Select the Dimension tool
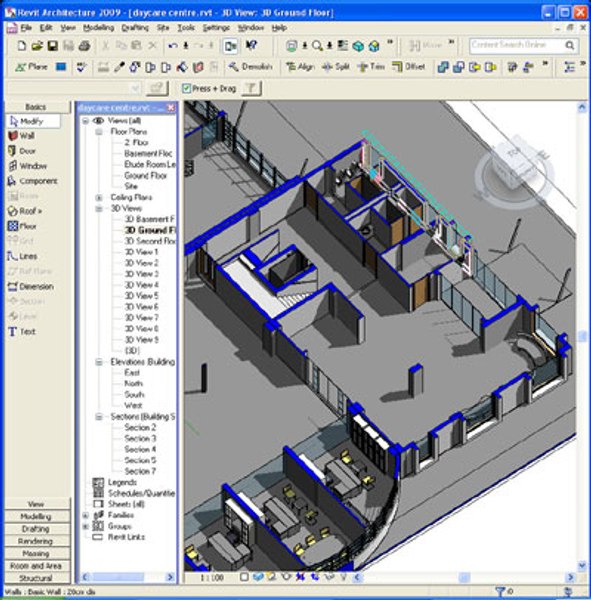Screen dimensions: 591x600 pyautogui.click(x=31, y=287)
